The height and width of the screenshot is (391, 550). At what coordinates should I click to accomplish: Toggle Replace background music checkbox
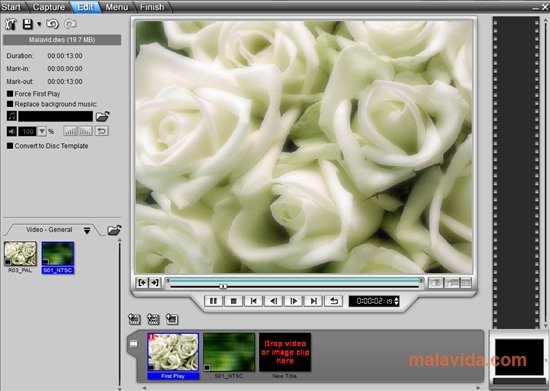[x=10, y=104]
